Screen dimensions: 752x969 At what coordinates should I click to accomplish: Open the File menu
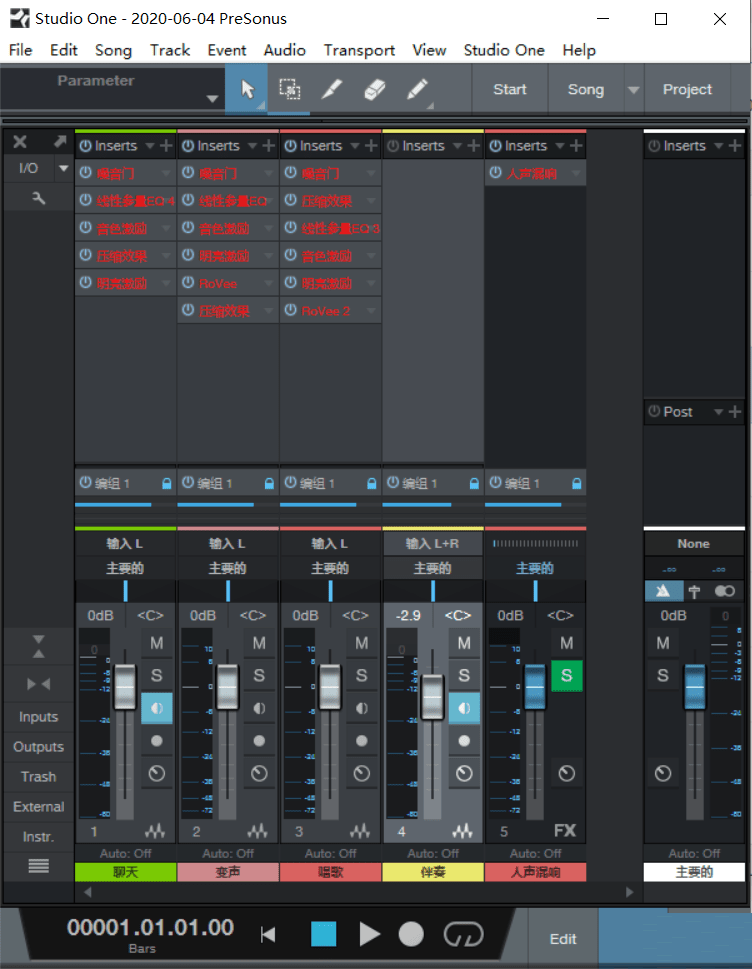[x=20, y=50]
